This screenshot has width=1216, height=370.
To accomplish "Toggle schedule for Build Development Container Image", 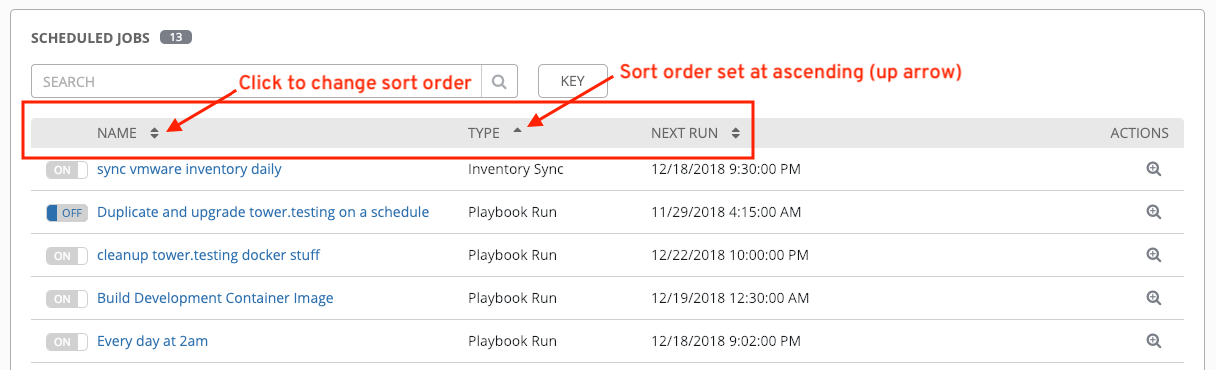I will point(67,299).
